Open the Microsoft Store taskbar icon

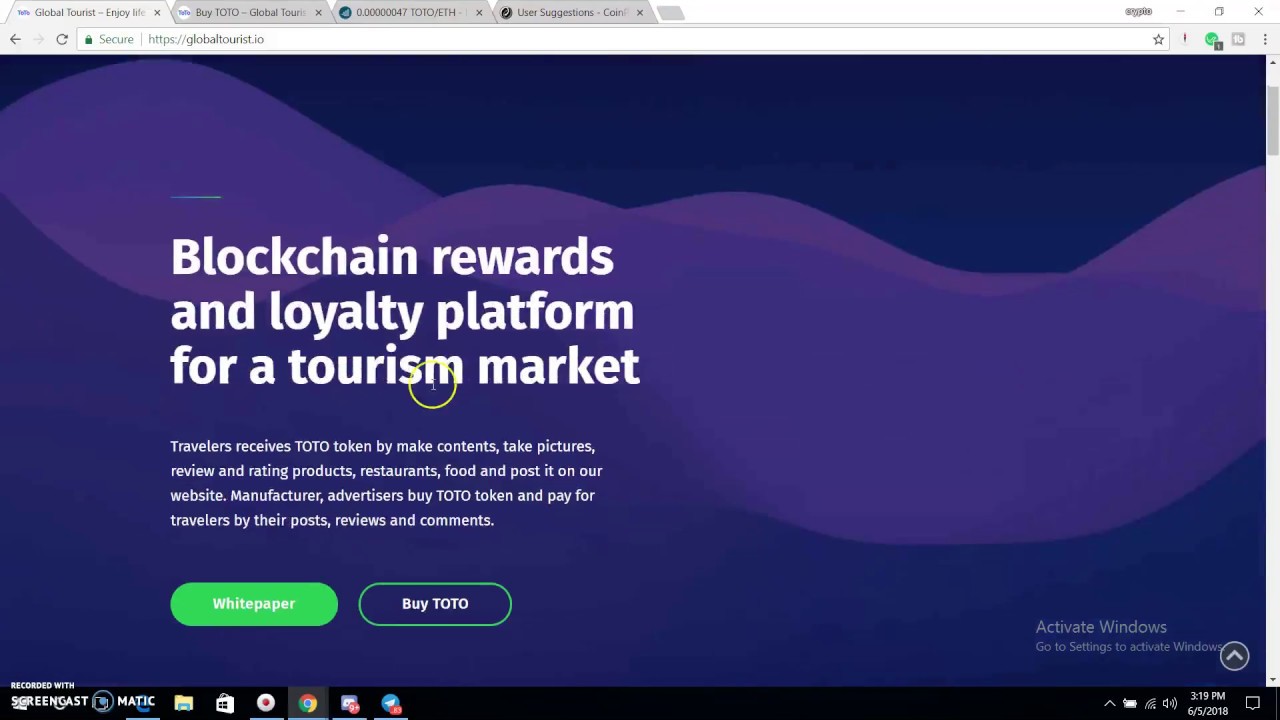224,703
